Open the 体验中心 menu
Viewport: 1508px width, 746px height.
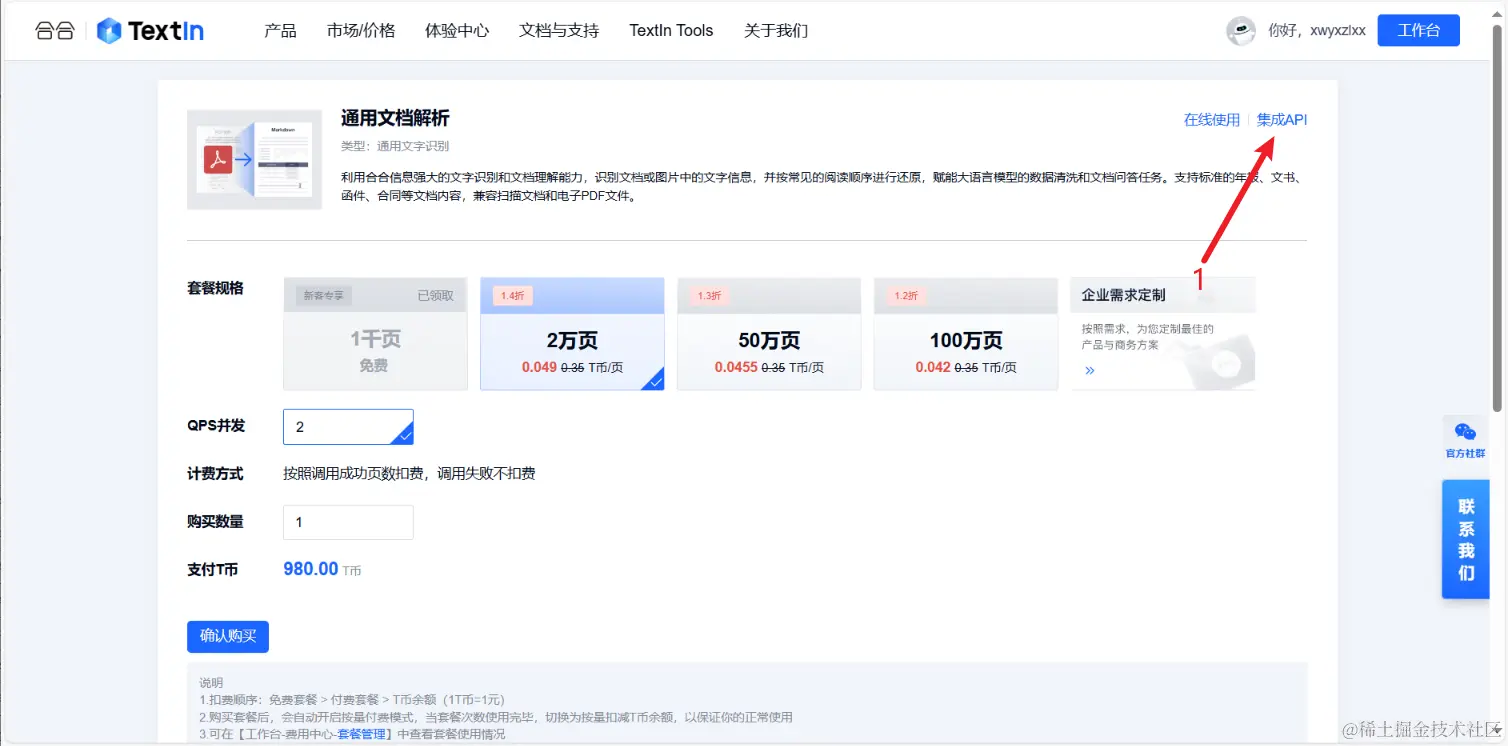coord(457,31)
